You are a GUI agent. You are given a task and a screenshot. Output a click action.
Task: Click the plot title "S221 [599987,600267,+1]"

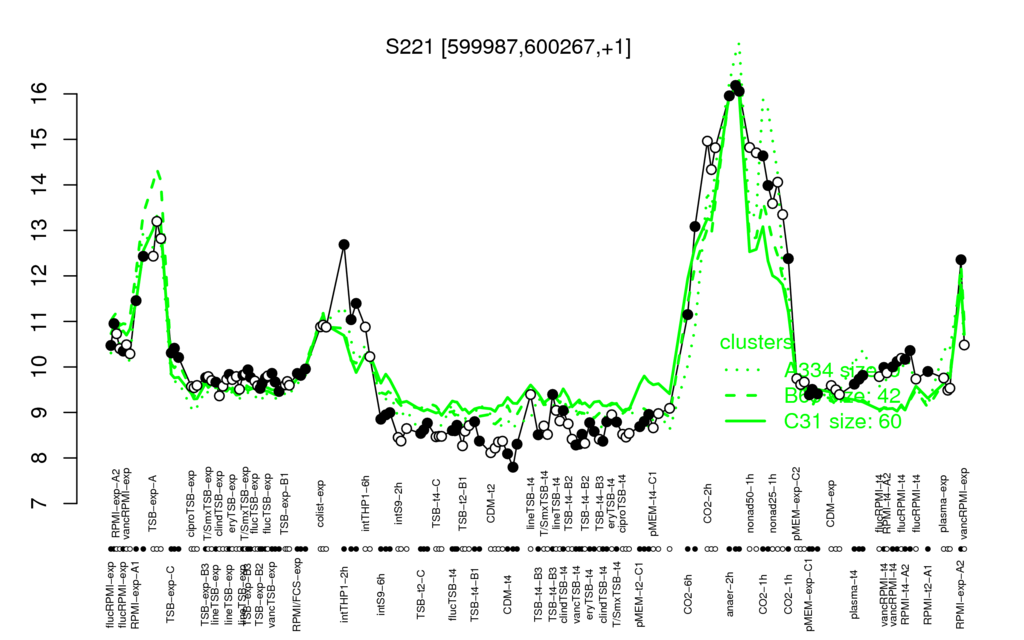click(x=508, y=47)
